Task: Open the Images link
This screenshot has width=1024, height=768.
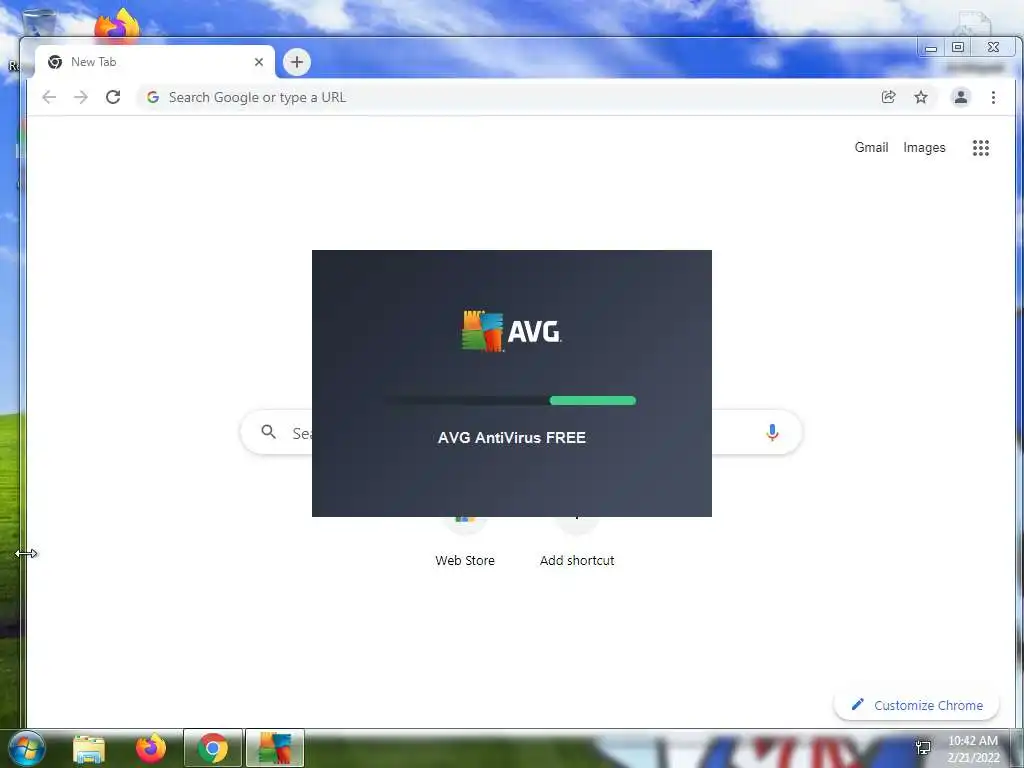Action: pyautogui.click(x=924, y=148)
